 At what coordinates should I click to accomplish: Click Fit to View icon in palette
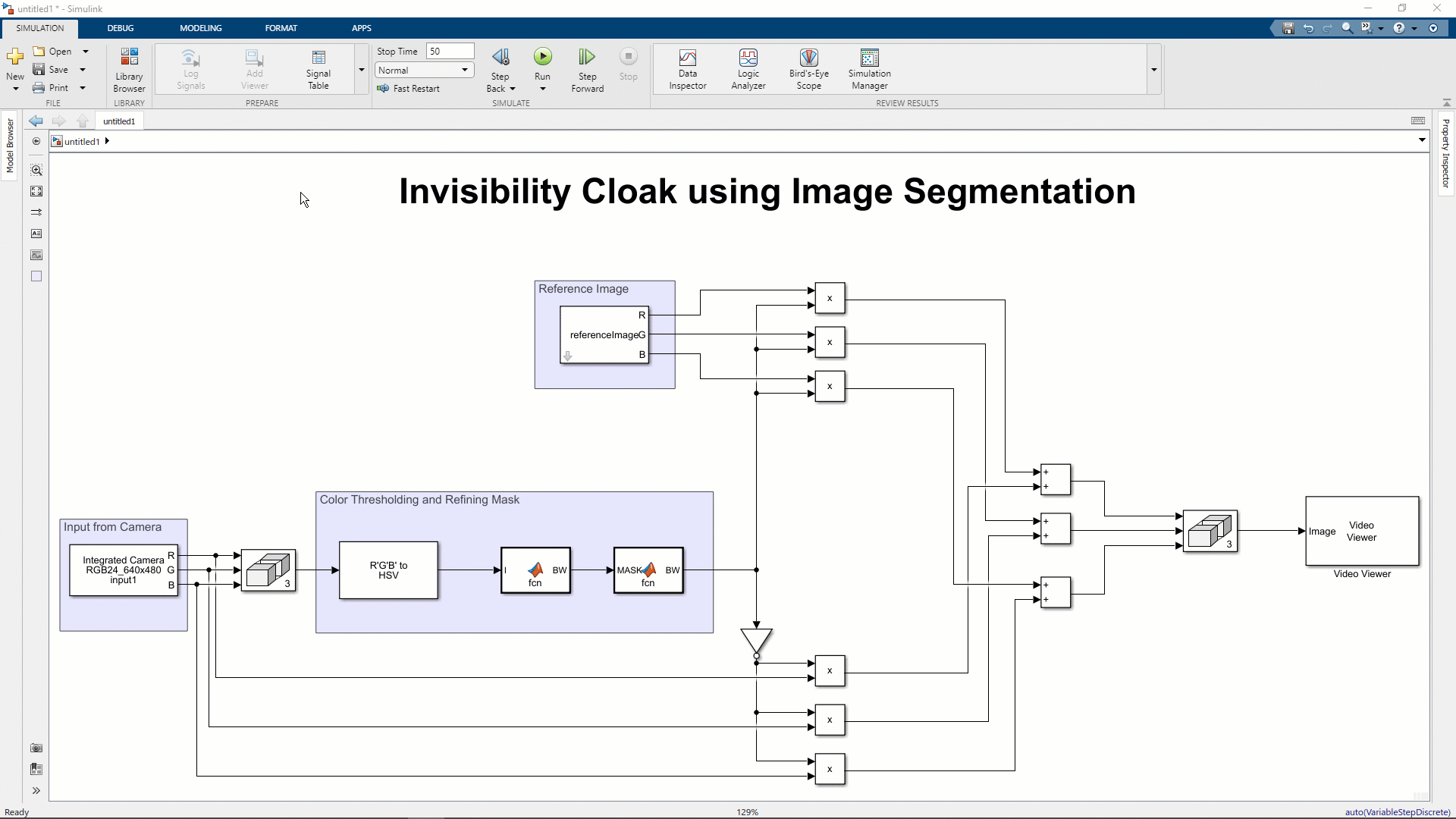point(36,191)
